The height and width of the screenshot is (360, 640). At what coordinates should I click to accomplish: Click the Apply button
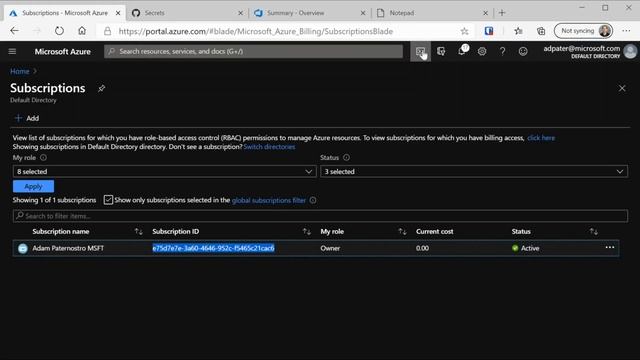click(33, 187)
